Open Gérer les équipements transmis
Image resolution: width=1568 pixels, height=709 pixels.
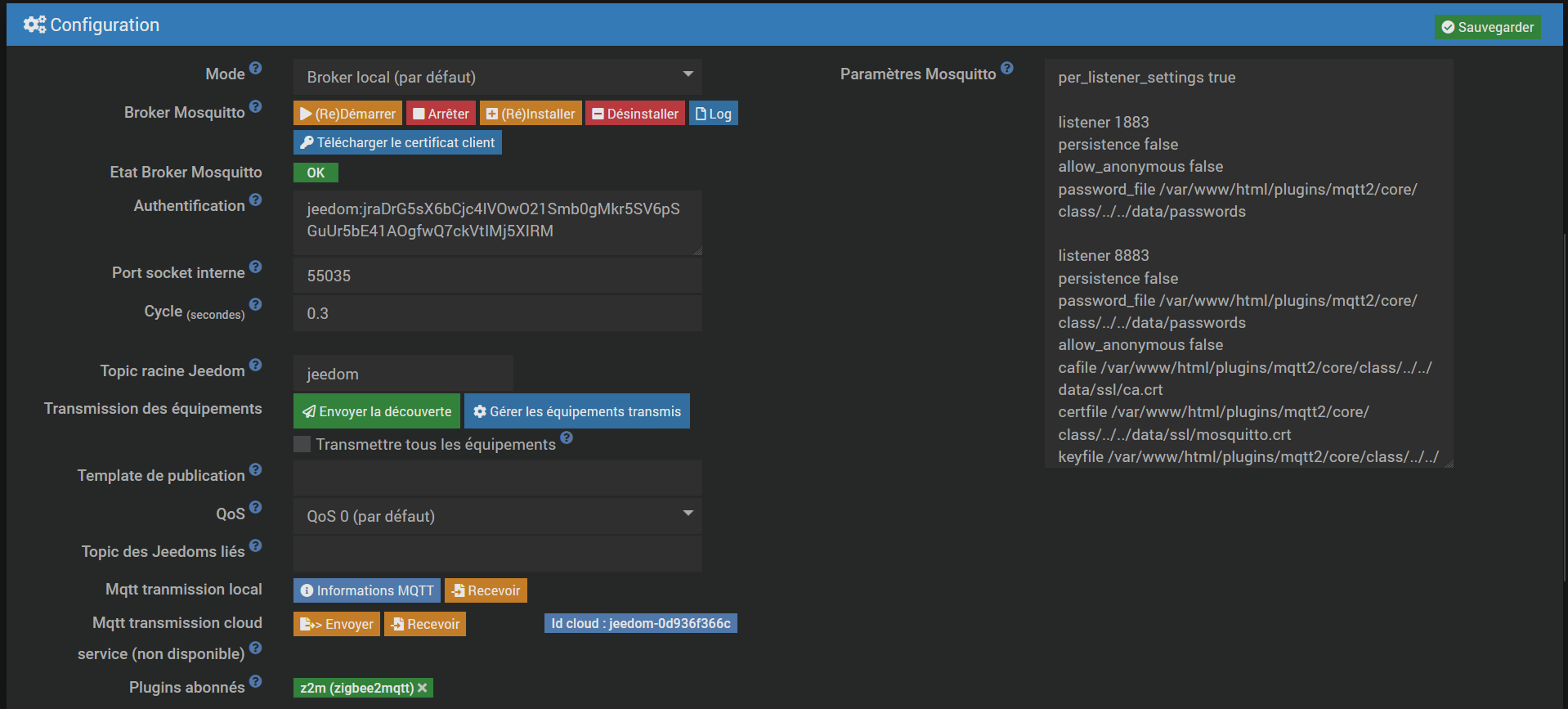(x=576, y=411)
